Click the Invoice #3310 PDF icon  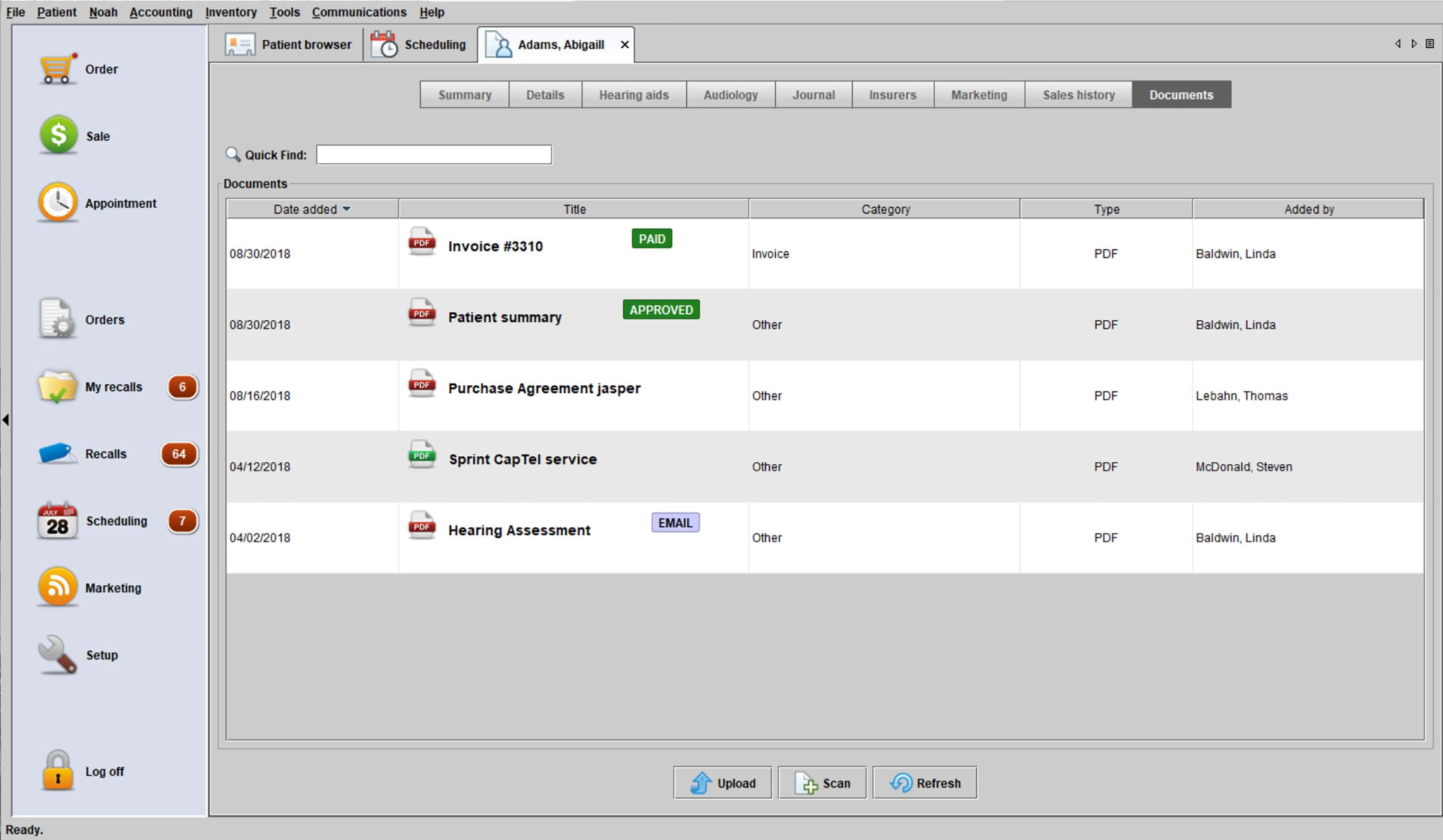tap(422, 241)
